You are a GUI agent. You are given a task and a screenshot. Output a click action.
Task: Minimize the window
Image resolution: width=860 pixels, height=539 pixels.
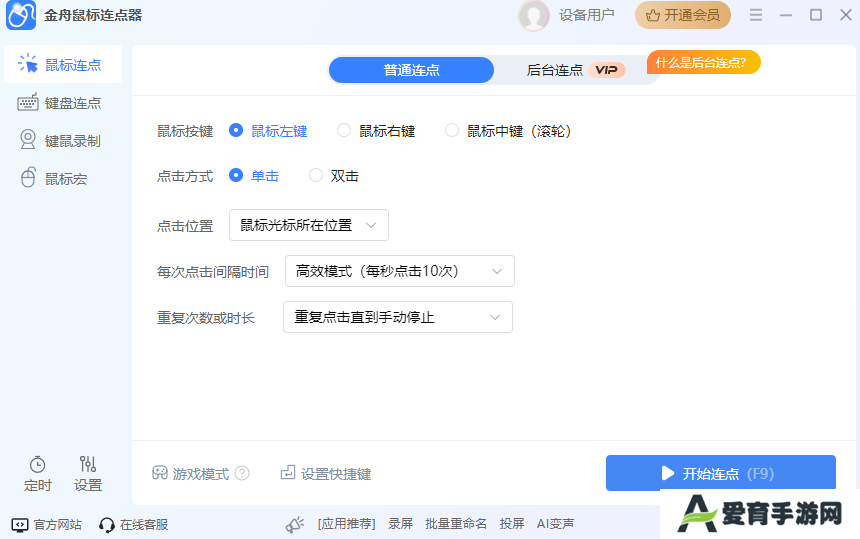(786, 15)
